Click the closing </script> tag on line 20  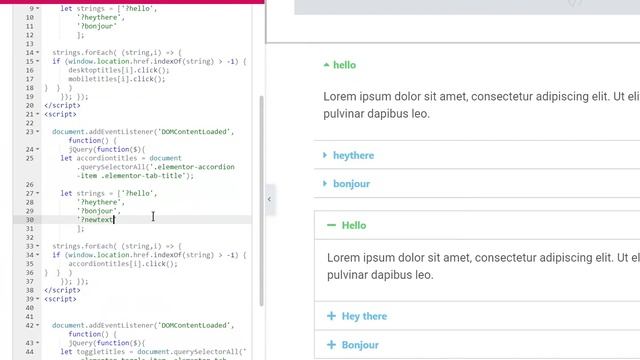[62, 105]
